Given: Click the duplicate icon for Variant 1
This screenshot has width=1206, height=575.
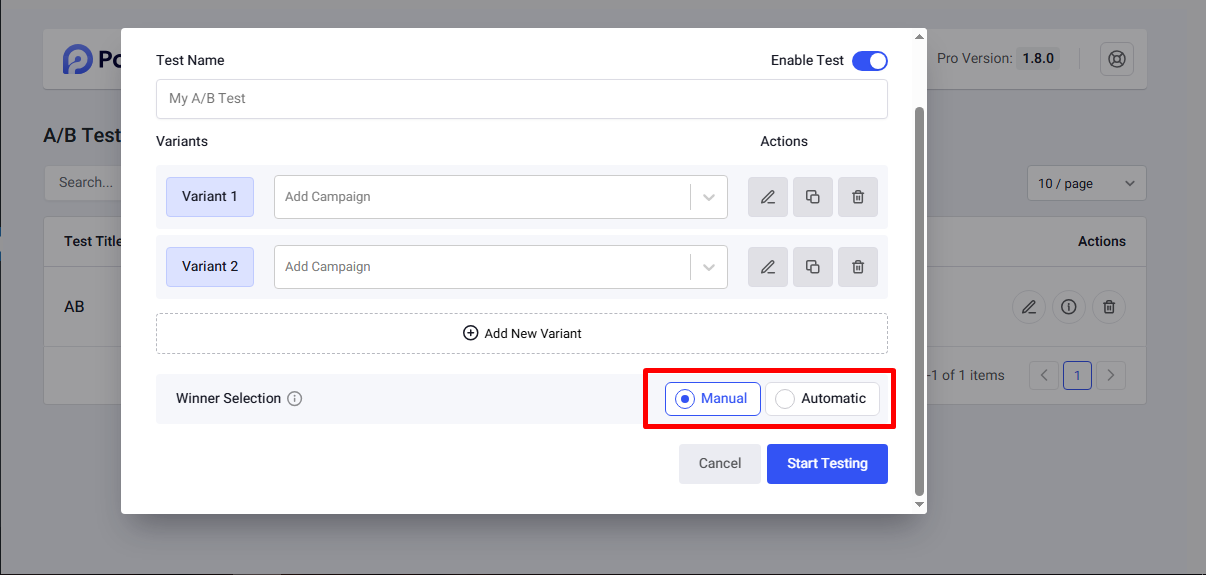Looking at the screenshot, I should (x=813, y=197).
